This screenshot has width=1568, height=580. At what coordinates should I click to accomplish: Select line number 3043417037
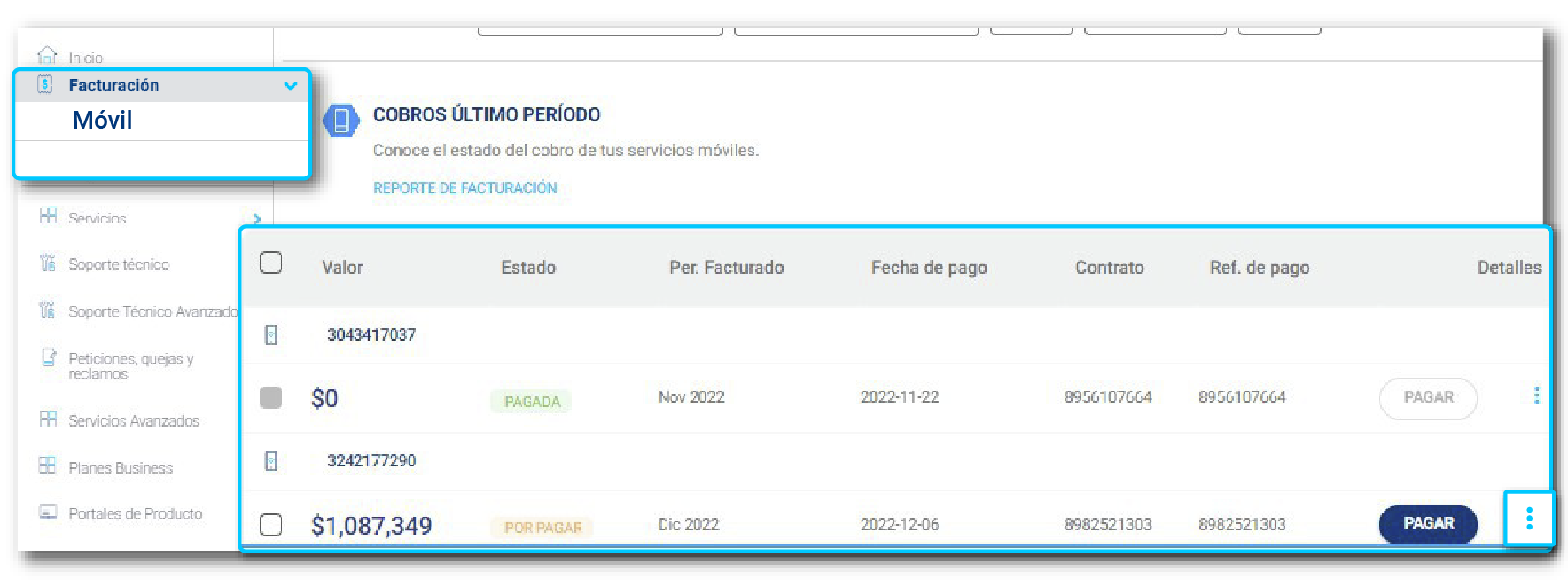click(x=371, y=334)
